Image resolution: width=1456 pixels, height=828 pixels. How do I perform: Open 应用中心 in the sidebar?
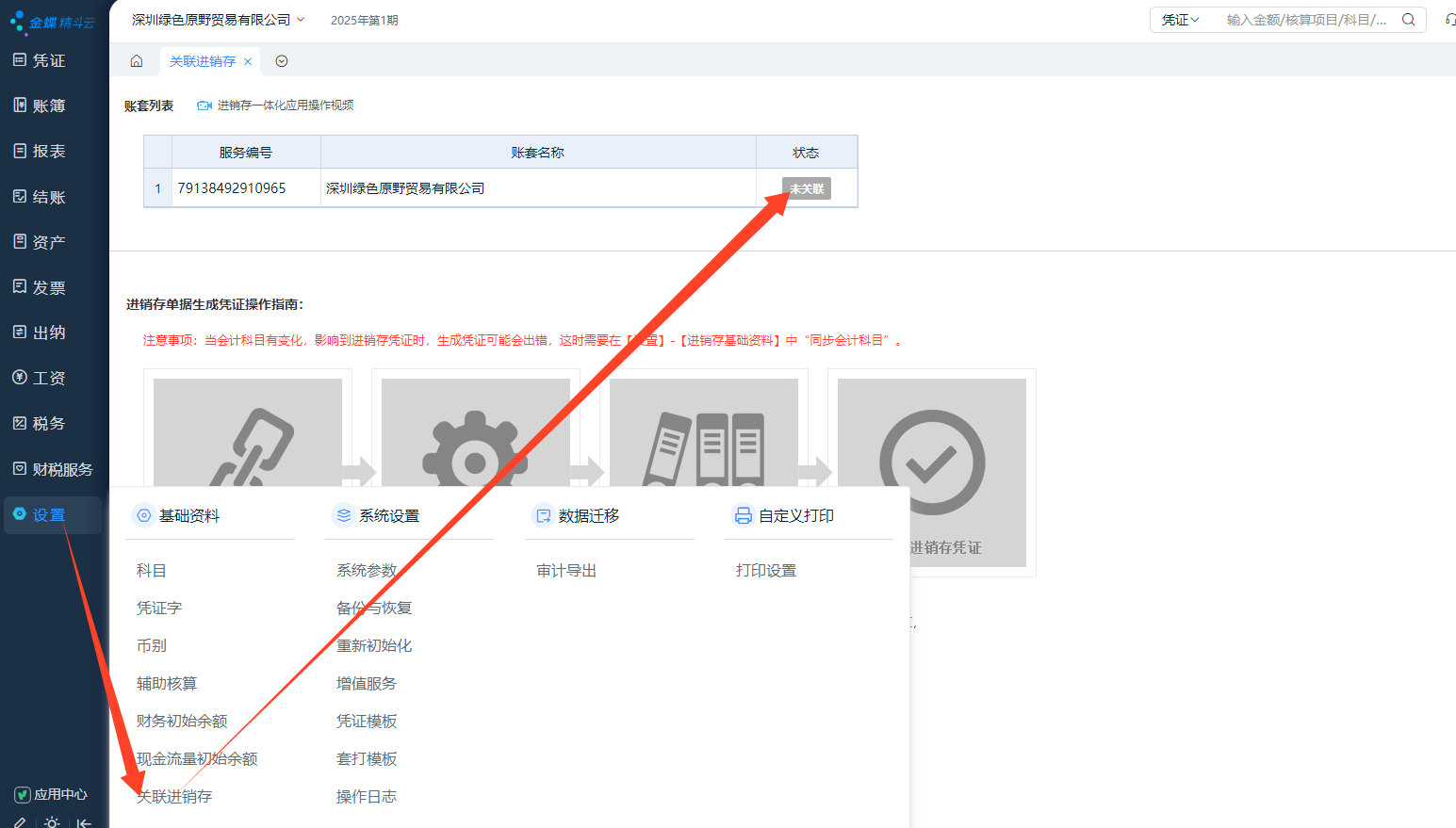[x=51, y=794]
